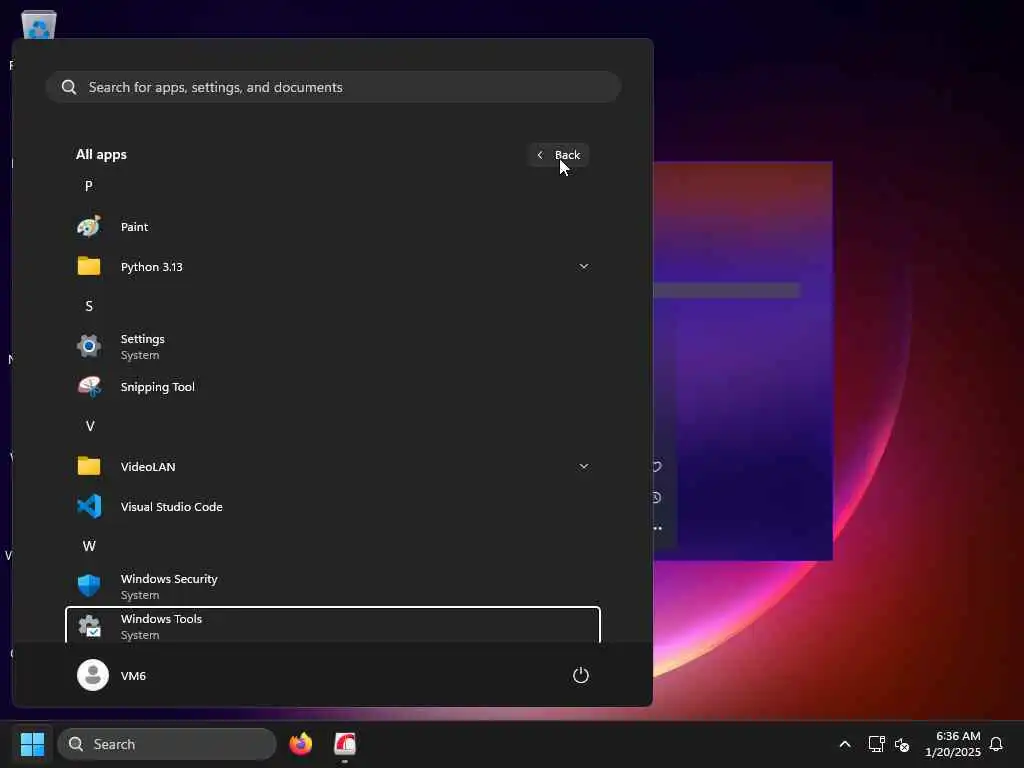Jump to letter V header
1024x768 pixels.
coord(89,426)
